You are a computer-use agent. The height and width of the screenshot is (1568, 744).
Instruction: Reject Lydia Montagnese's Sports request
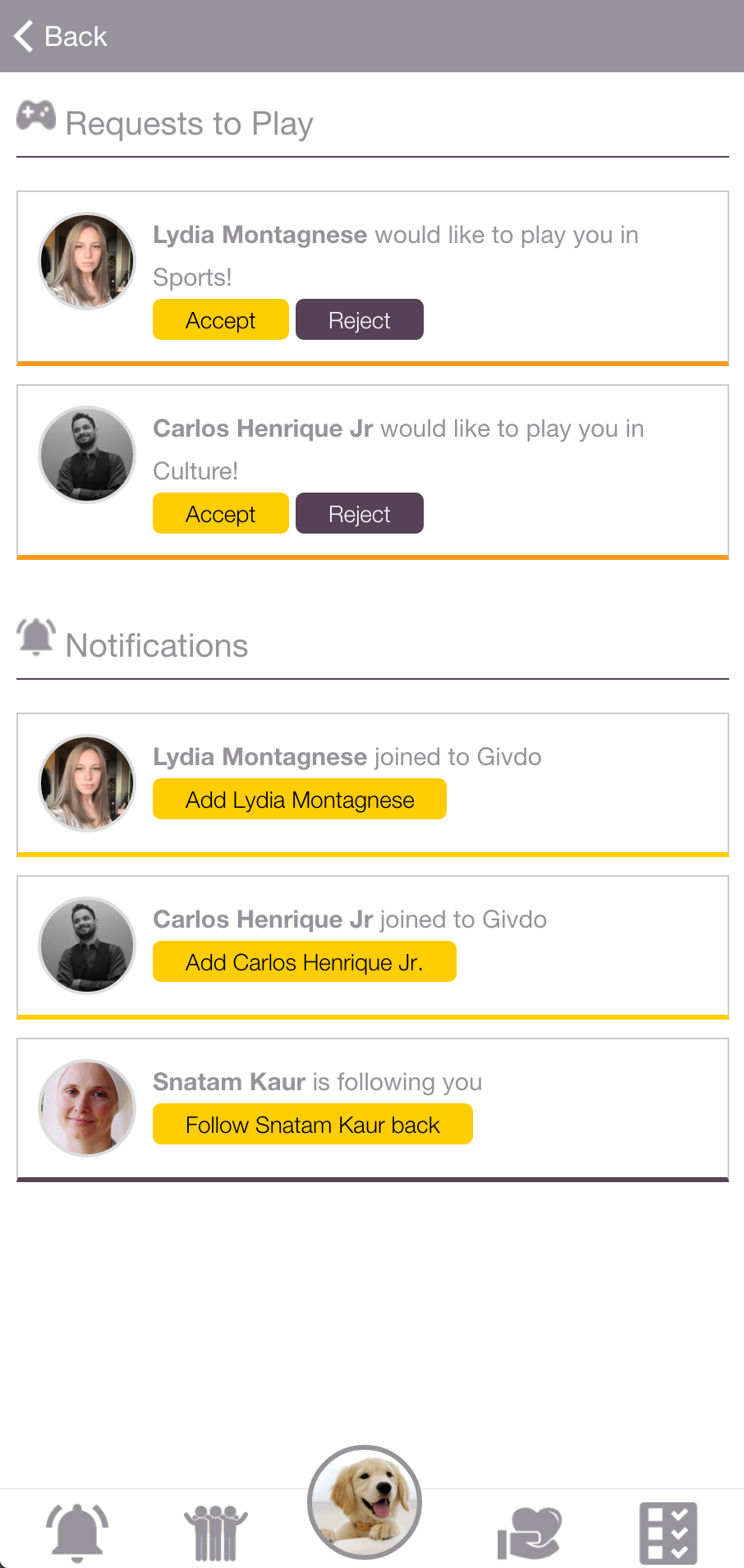(x=359, y=319)
